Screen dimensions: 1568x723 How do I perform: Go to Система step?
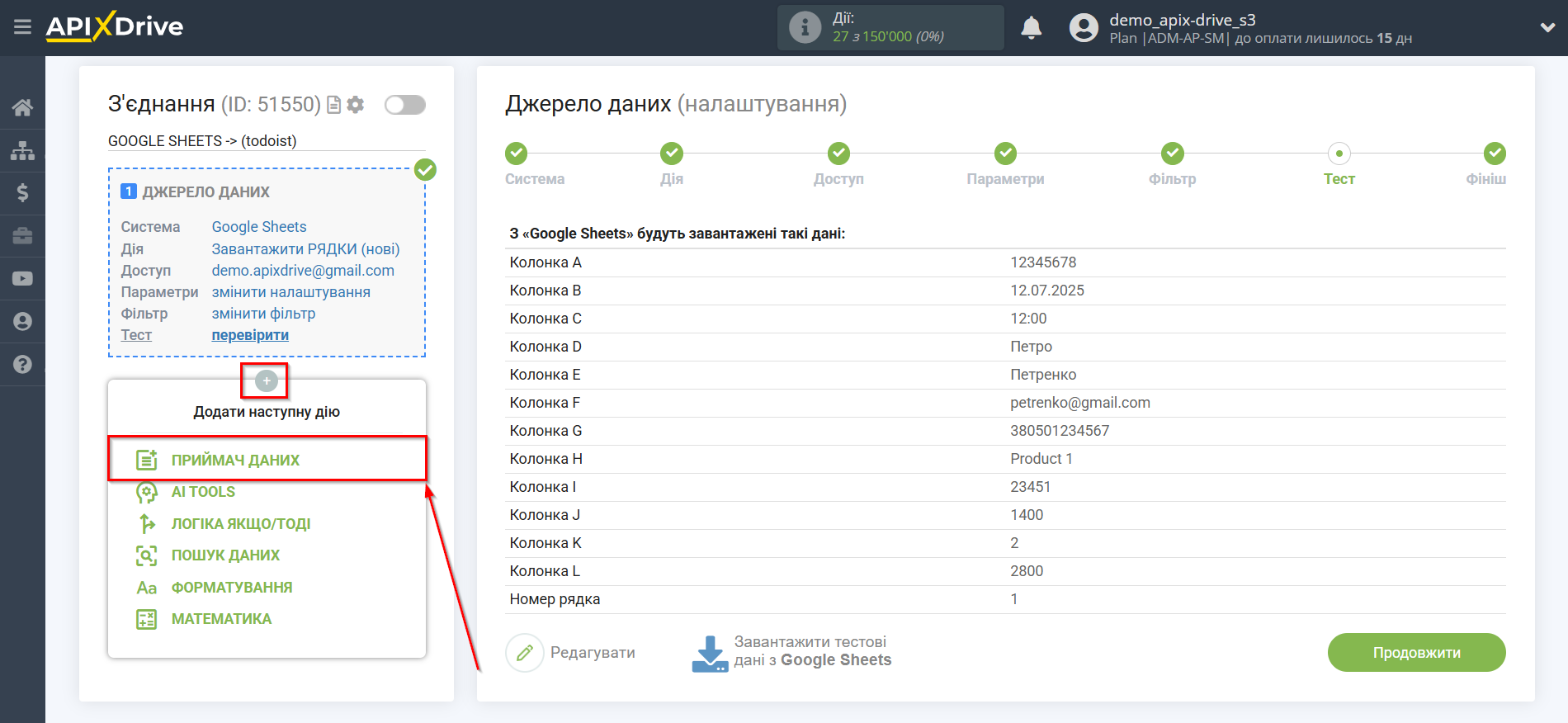517,154
